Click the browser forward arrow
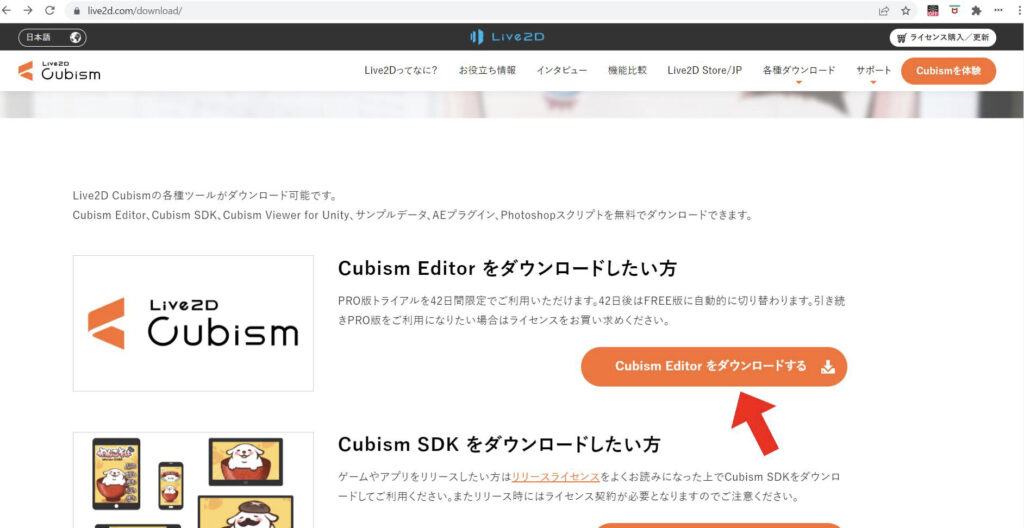The height and width of the screenshot is (528, 1024). click(x=27, y=10)
